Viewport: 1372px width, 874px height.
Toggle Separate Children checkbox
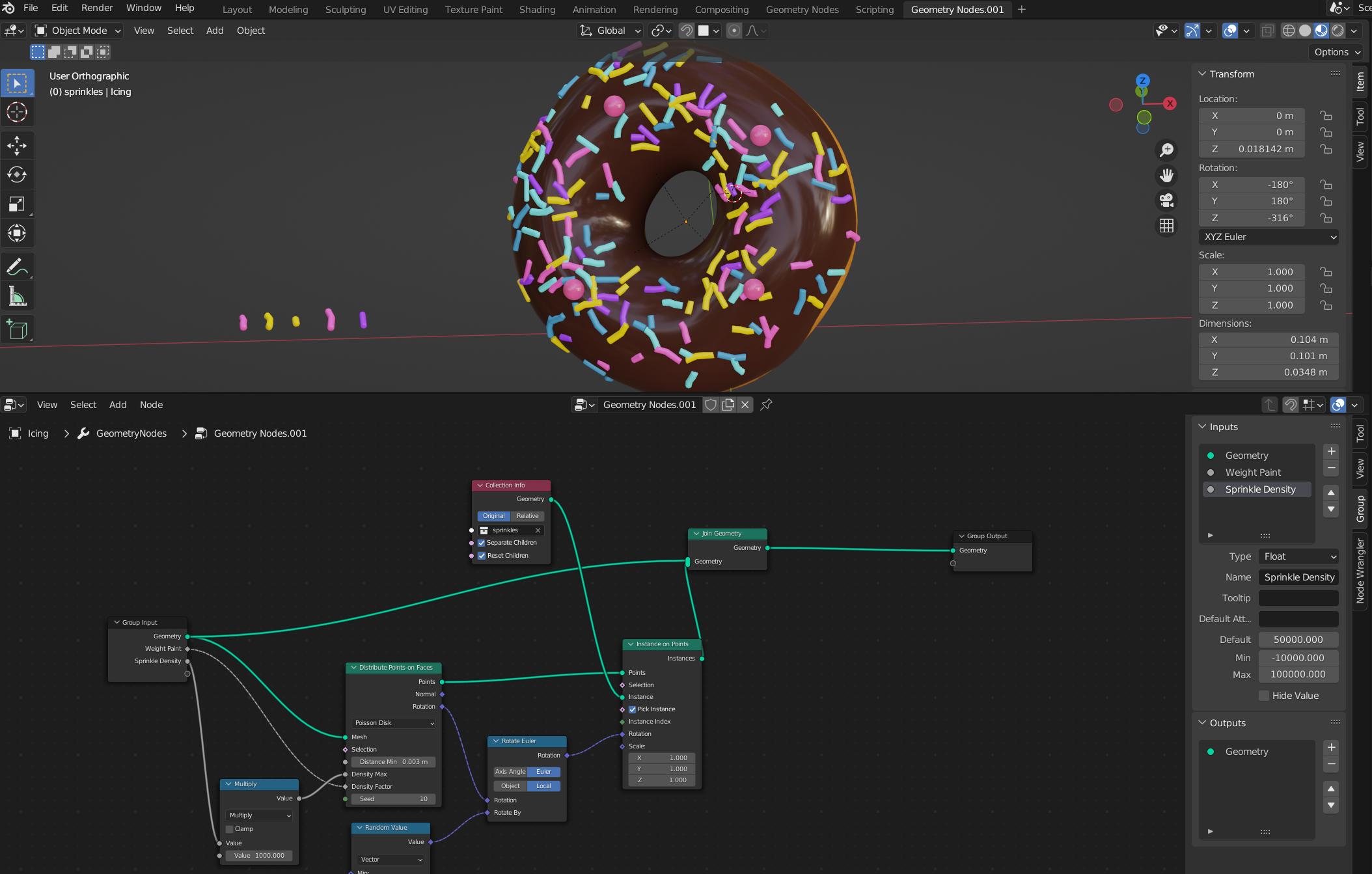click(x=482, y=543)
